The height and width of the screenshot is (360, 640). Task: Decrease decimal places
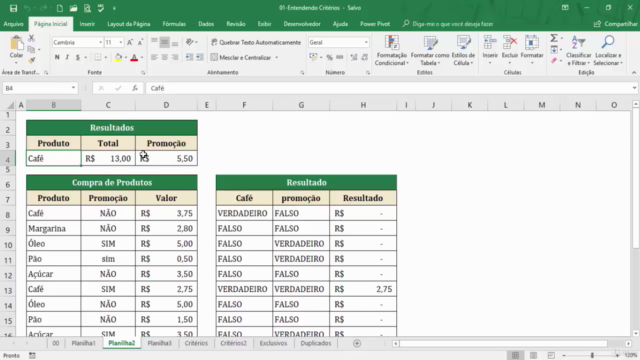[364, 58]
